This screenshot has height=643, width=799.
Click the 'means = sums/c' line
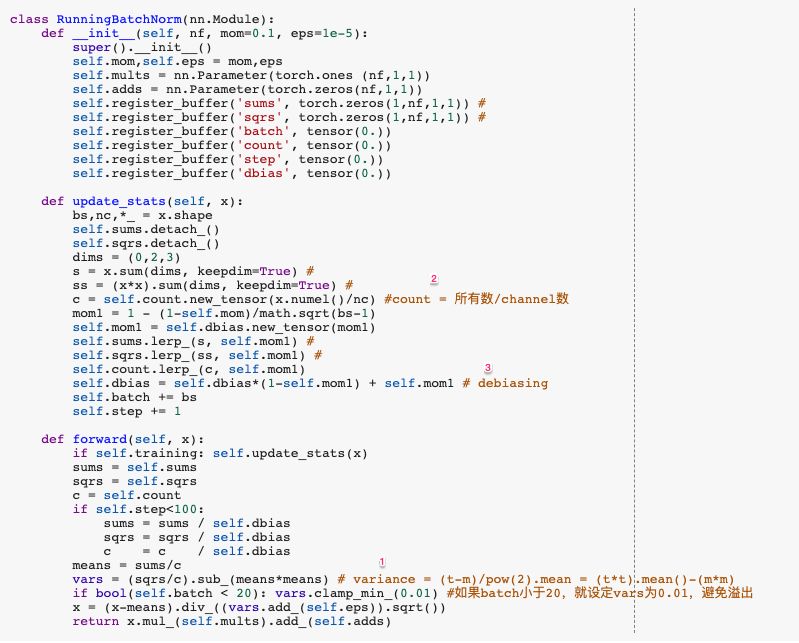(126, 566)
